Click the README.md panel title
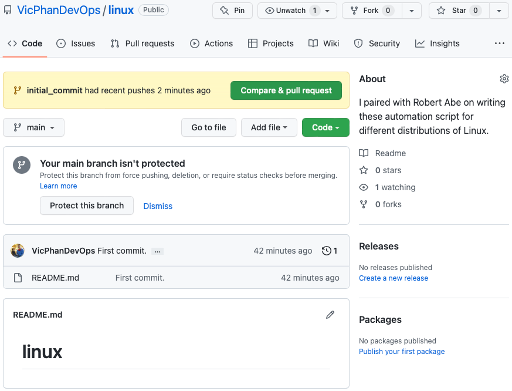 point(38,315)
